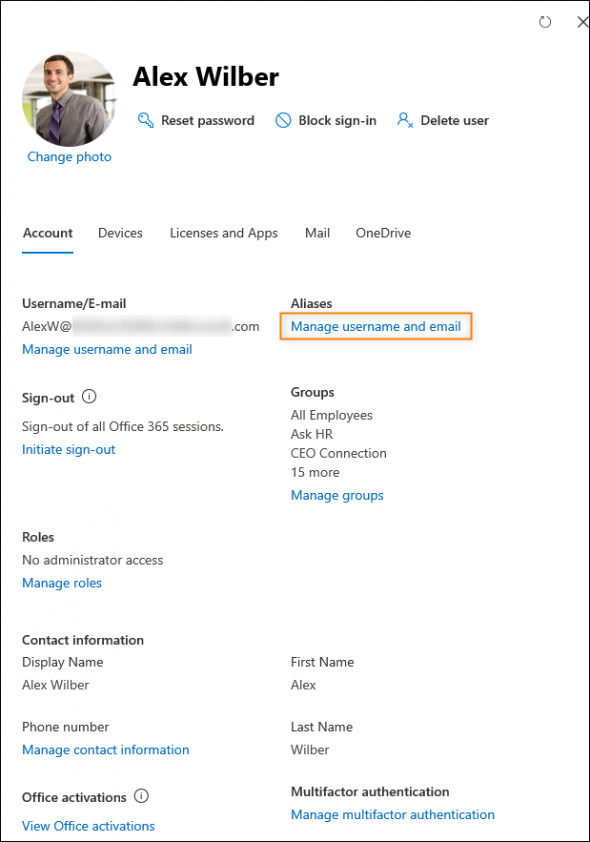Screen dimensions: 590x842
Task: Click Alex Wilber's profile photo
Action: coord(68,97)
